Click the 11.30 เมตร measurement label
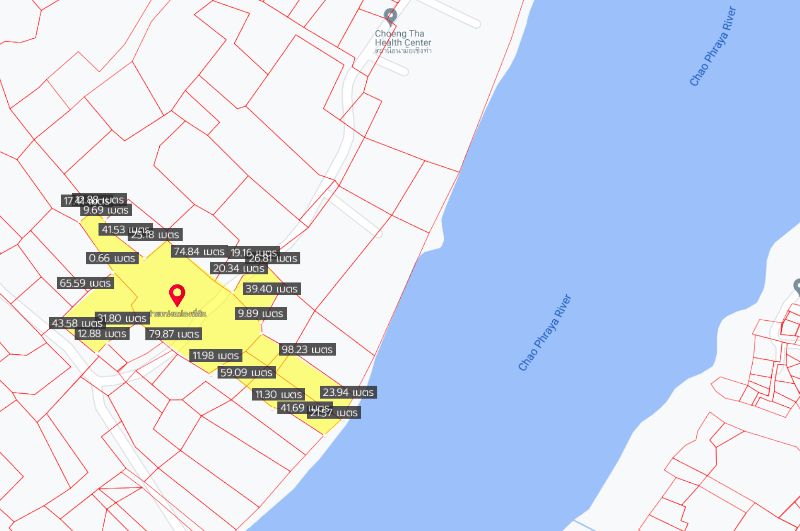 279,394
